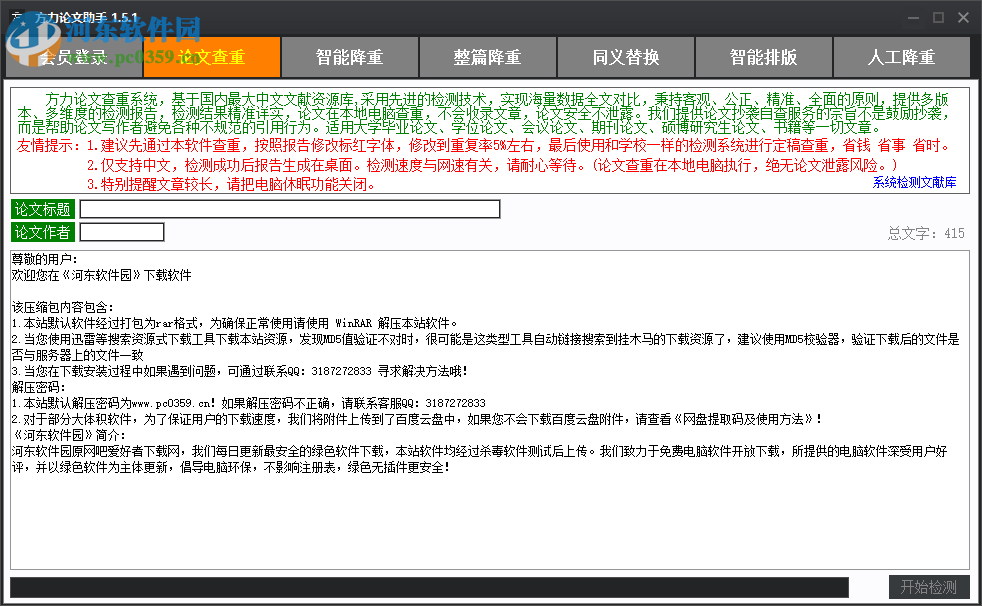This screenshot has width=982, height=606.
Task: Click inside the paper title input field
Action: pos(290,209)
